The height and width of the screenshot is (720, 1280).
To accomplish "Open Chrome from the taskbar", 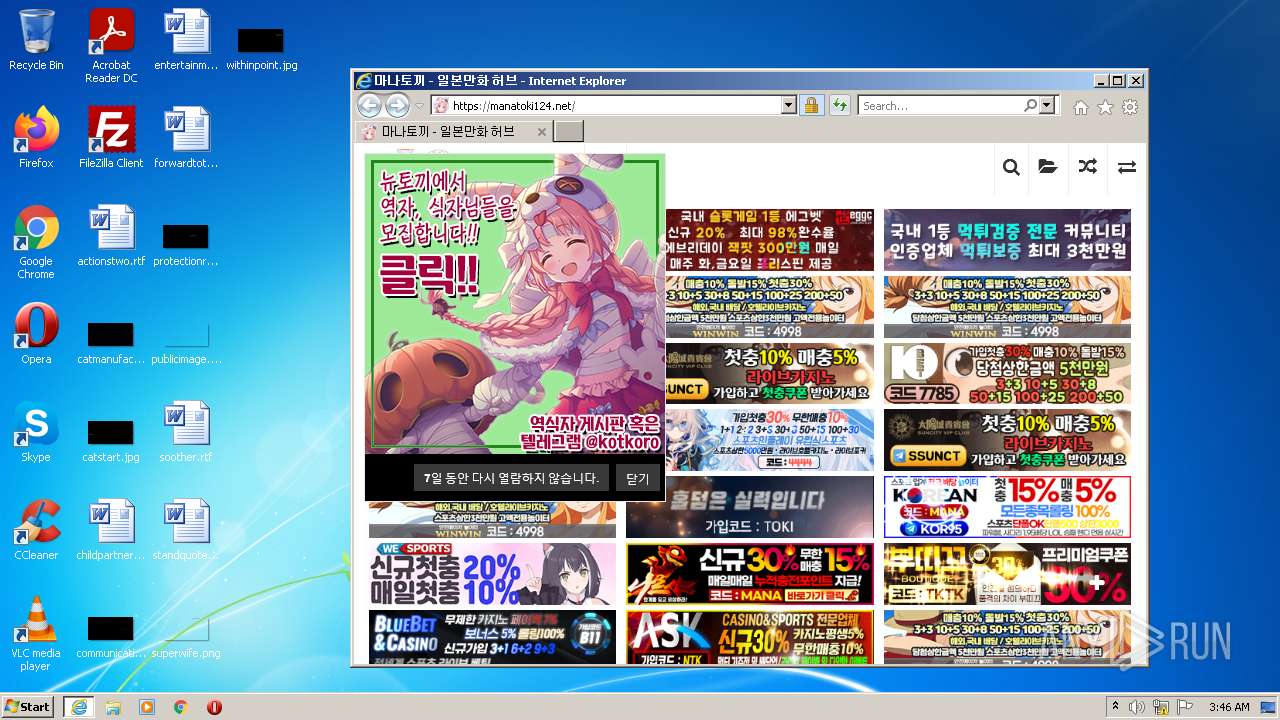I will (181, 707).
